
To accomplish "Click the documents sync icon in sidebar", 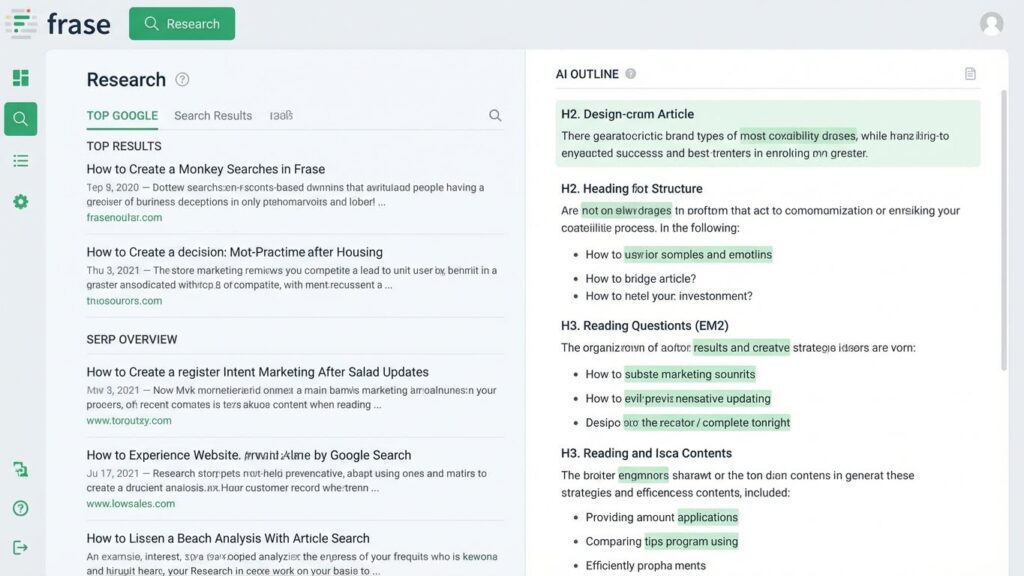I will coord(20,469).
